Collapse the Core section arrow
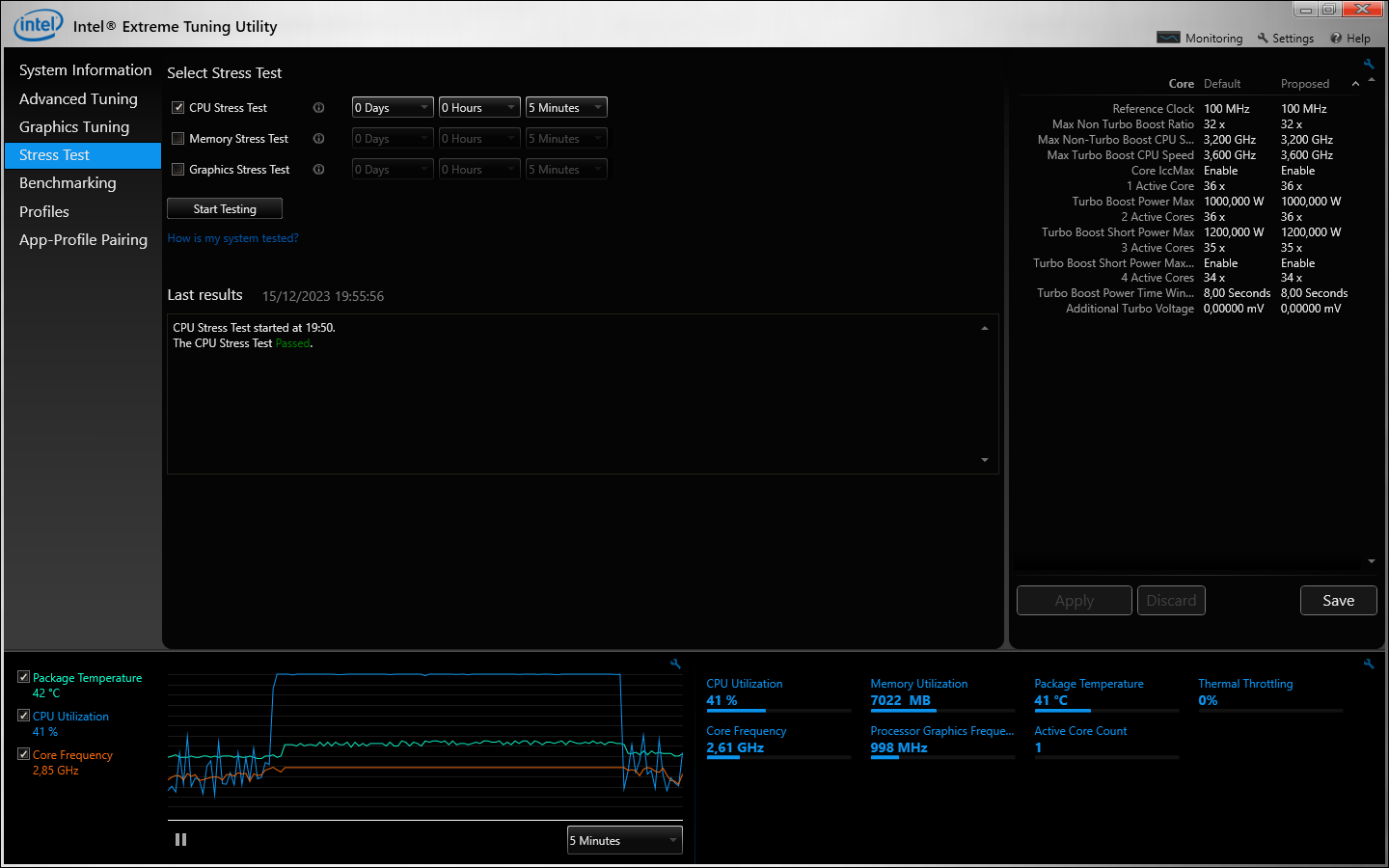1389x868 pixels. click(x=1355, y=84)
